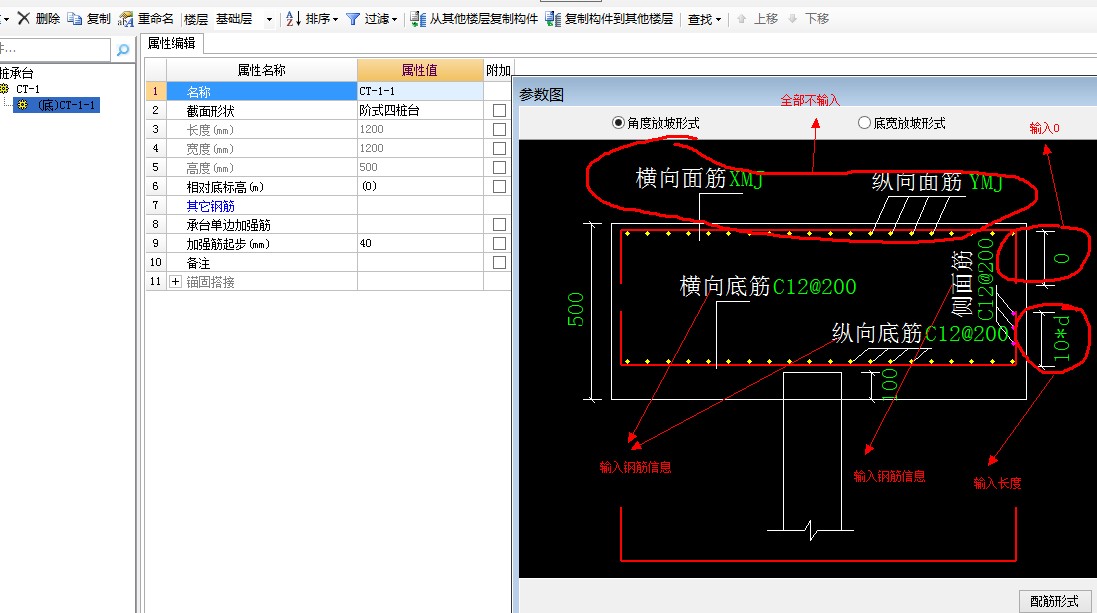This screenshot has width=1097, height=613.
Task: Click the reinforcement start value 40 cell
Action: pos(420,244)
